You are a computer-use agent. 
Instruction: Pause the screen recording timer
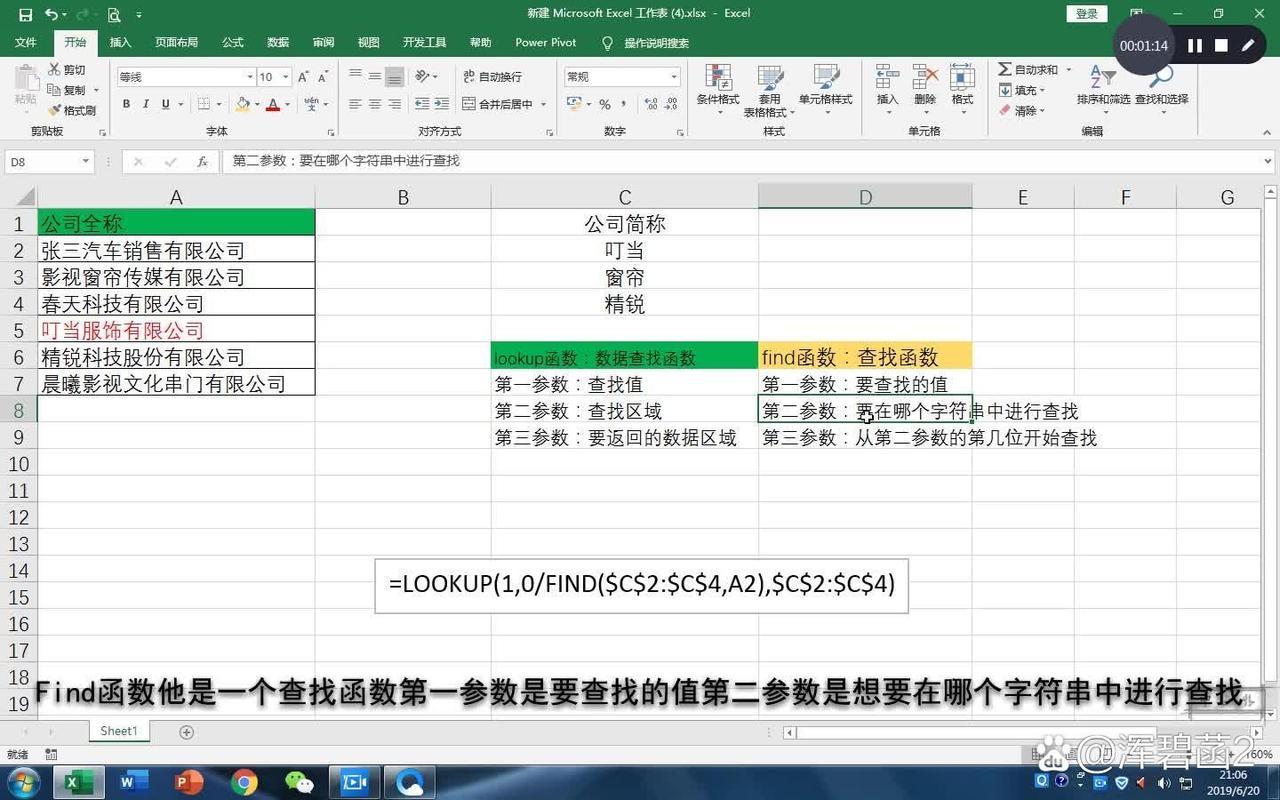1194,46
